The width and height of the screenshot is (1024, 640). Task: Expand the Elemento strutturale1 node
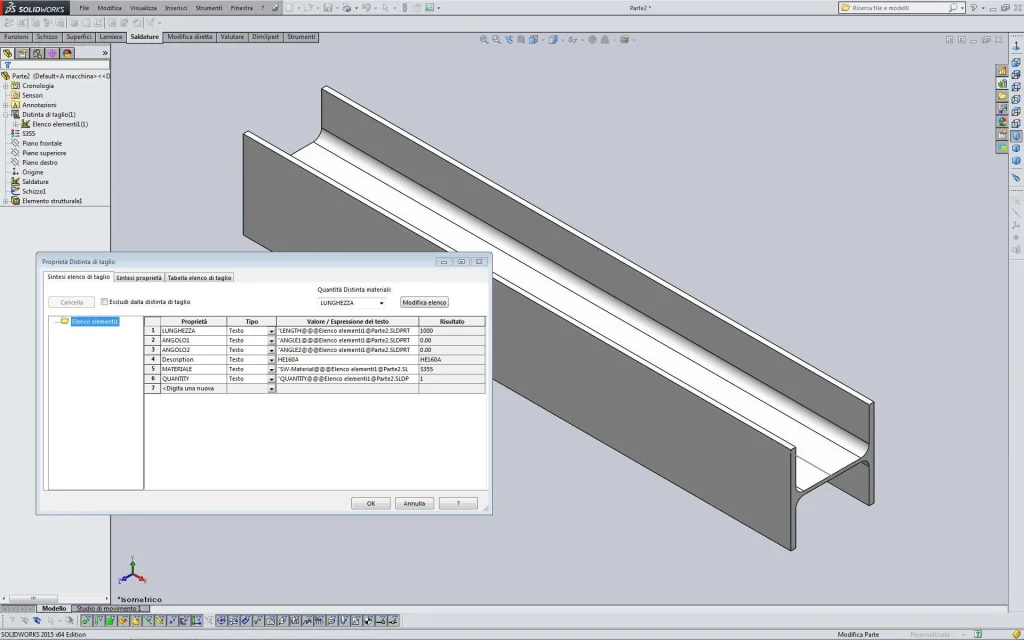pyautogui.click(x=5, y=201)
